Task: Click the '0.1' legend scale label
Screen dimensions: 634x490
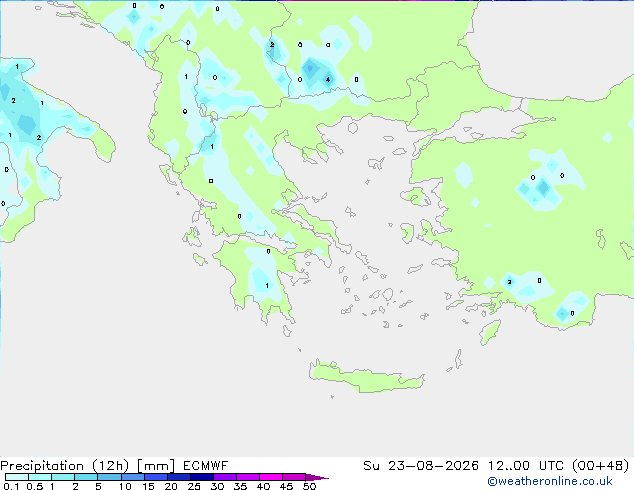Action: pyautogui.click(x=11, y=486)
